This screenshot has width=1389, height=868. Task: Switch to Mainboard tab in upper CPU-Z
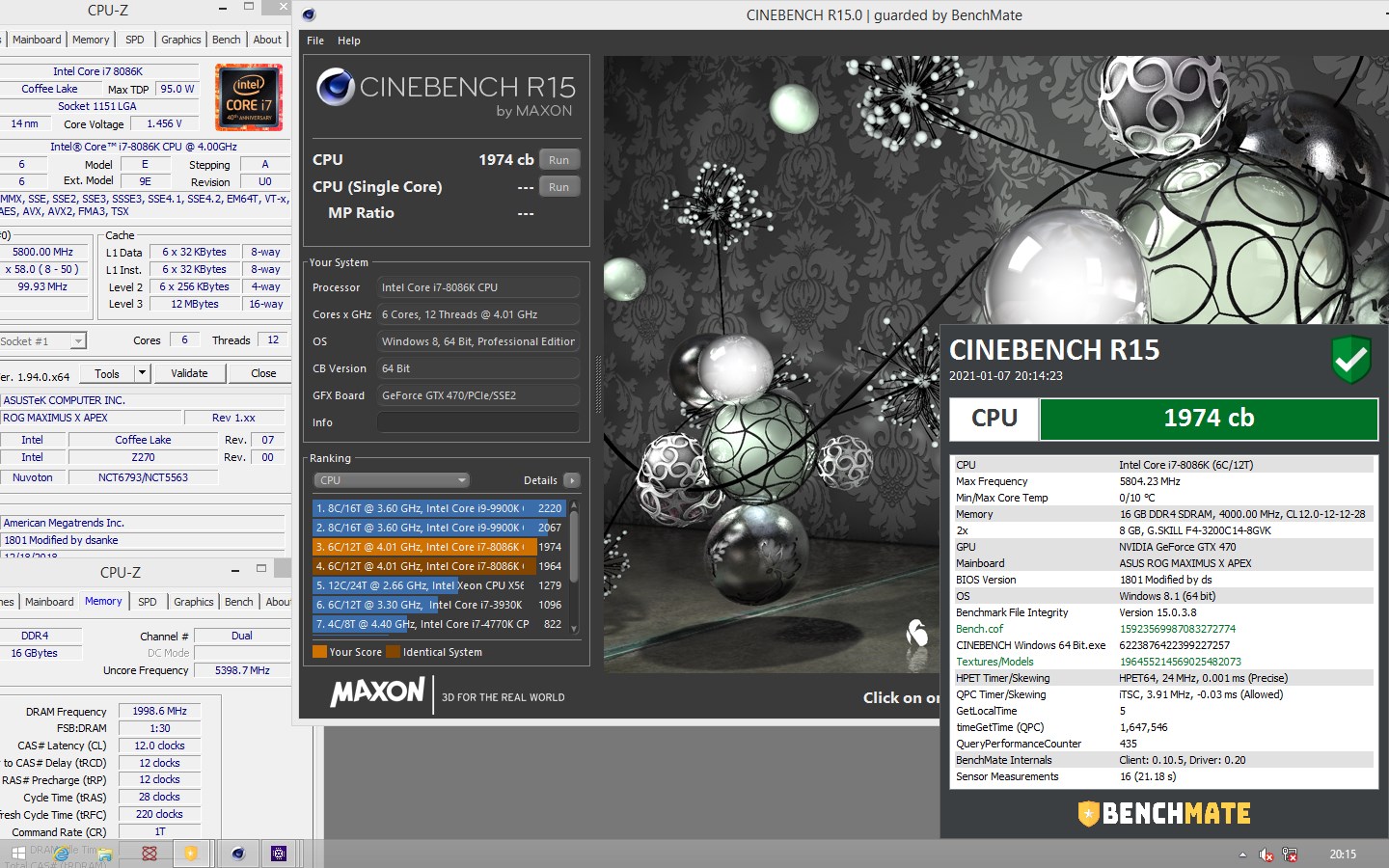[37, 40]
